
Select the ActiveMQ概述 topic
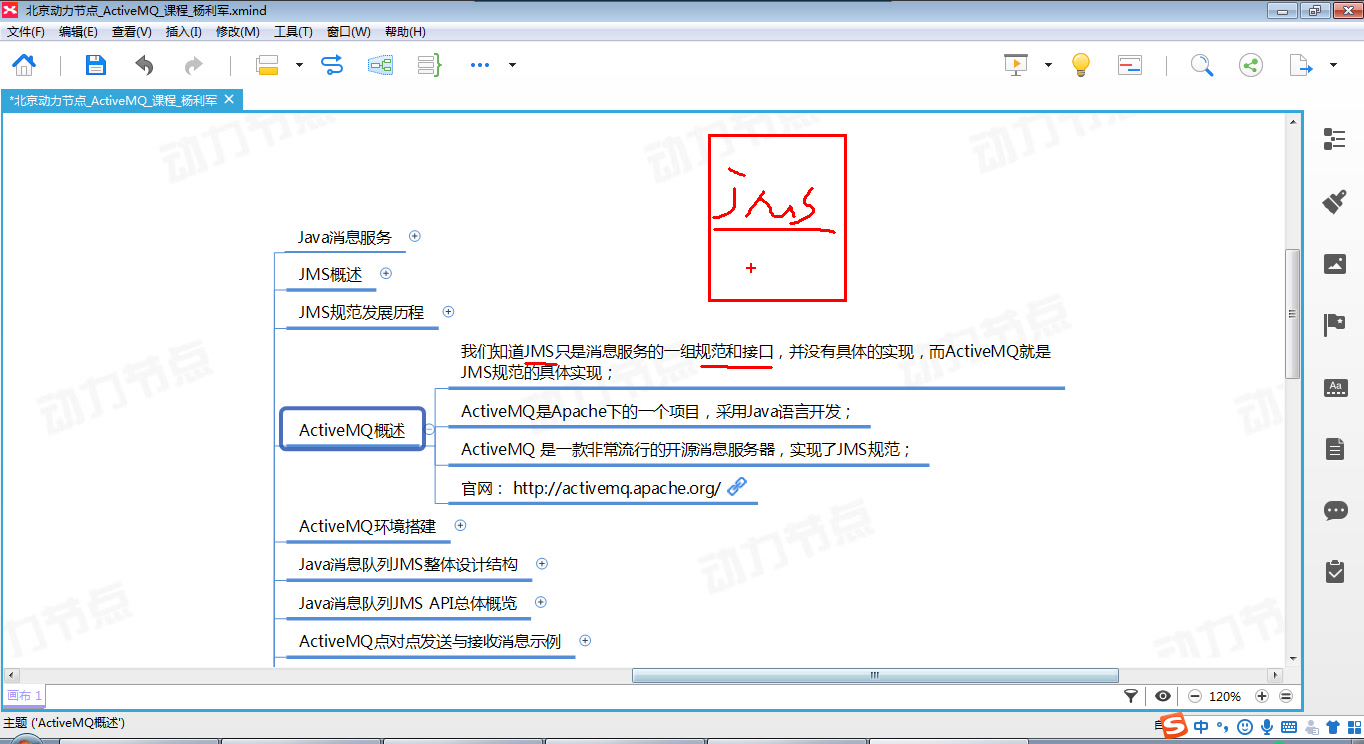[x=352, y=430]
